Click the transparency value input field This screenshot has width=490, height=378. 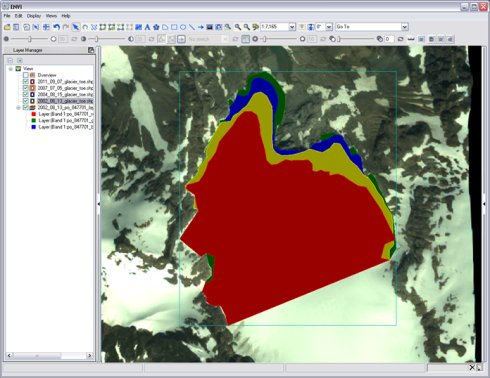coord(389,39)
